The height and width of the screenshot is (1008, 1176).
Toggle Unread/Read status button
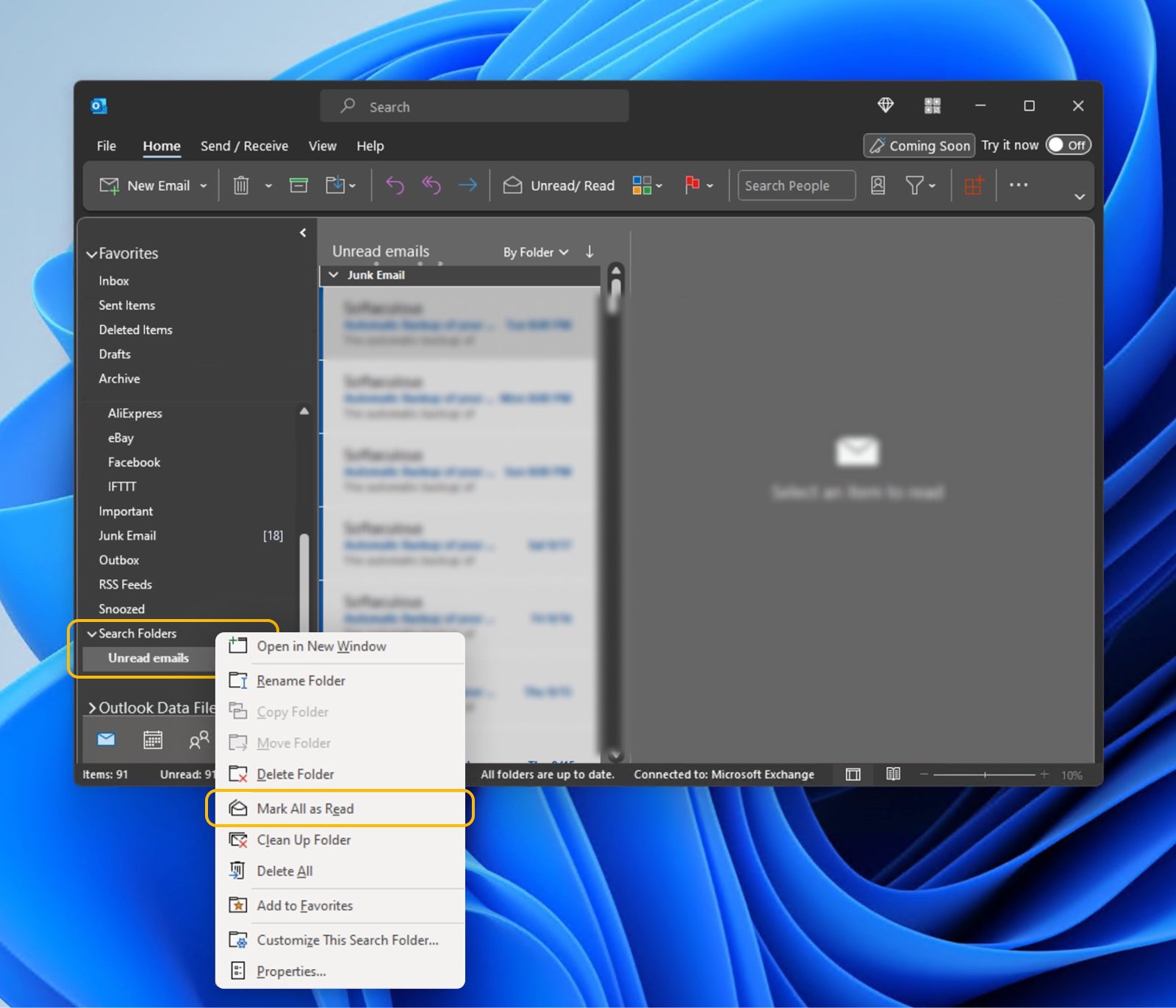pos(559,186)
